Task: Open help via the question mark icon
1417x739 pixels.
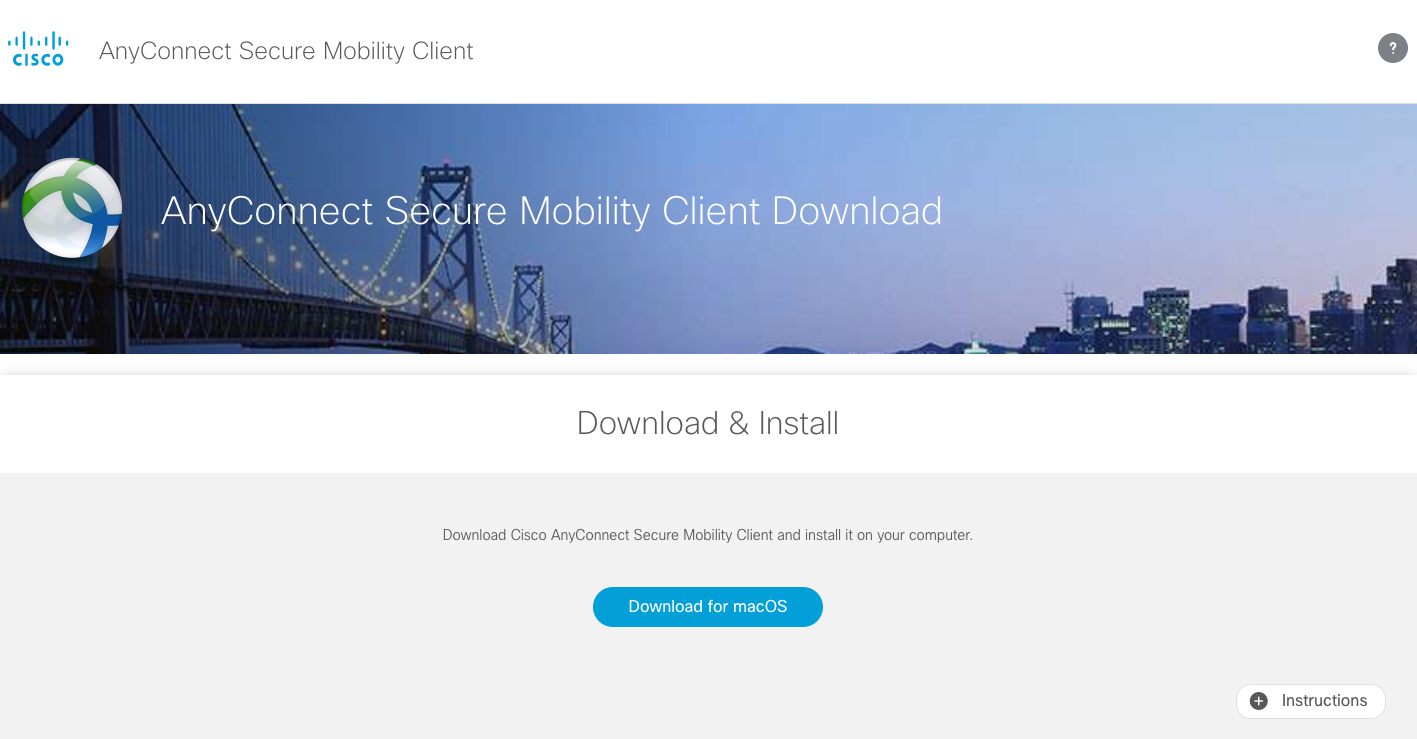Action: pos(1392,48)
